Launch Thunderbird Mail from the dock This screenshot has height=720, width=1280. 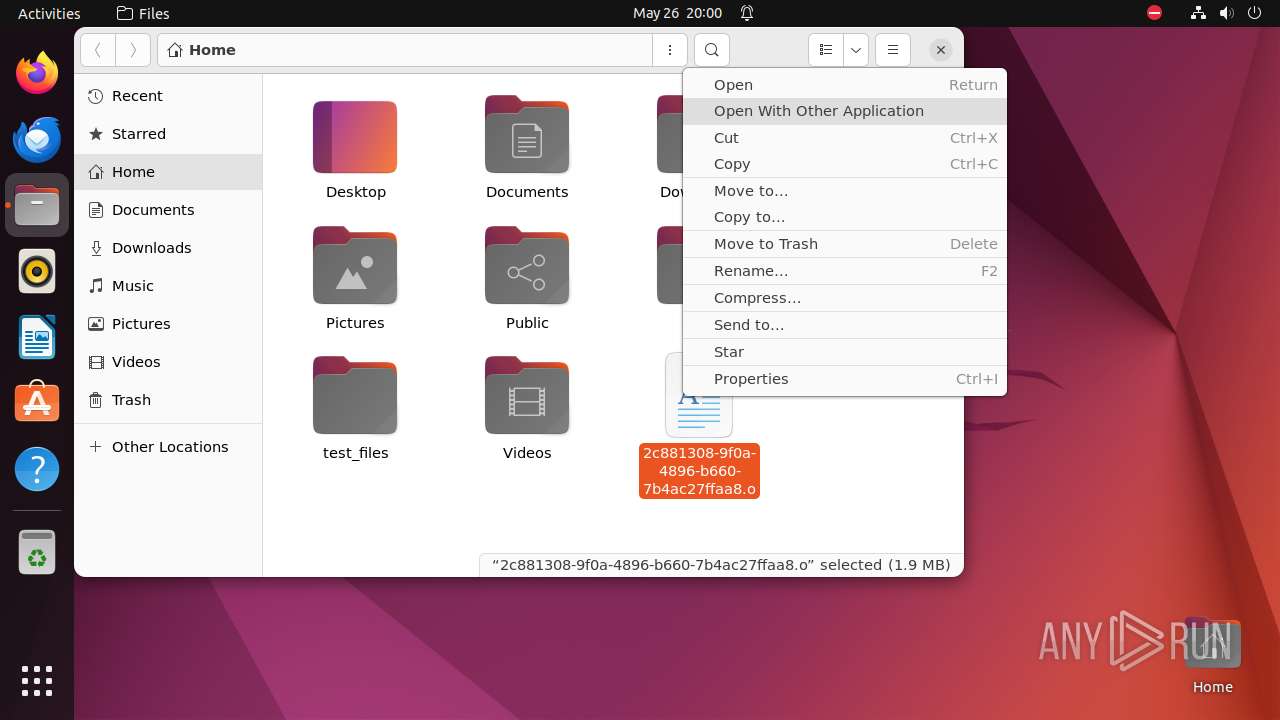point(37,139)
